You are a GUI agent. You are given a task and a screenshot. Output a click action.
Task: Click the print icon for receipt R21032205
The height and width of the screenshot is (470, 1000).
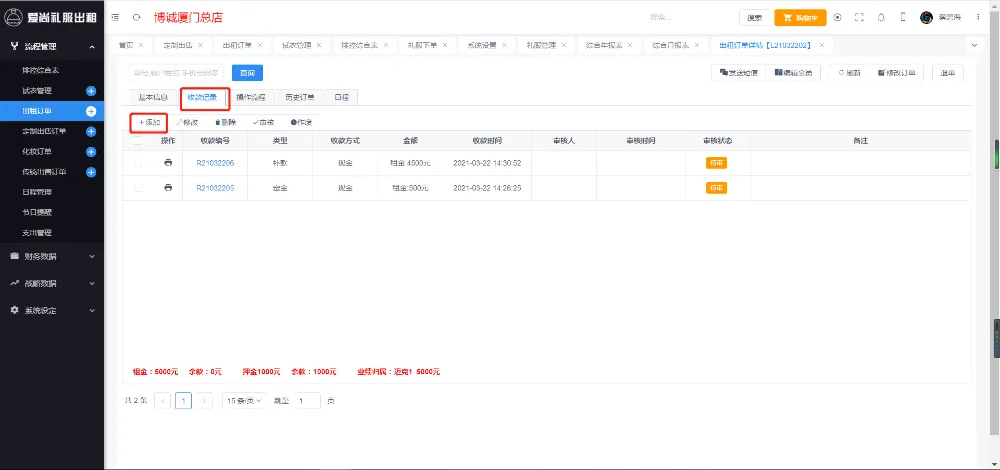(x=168, y=187)
